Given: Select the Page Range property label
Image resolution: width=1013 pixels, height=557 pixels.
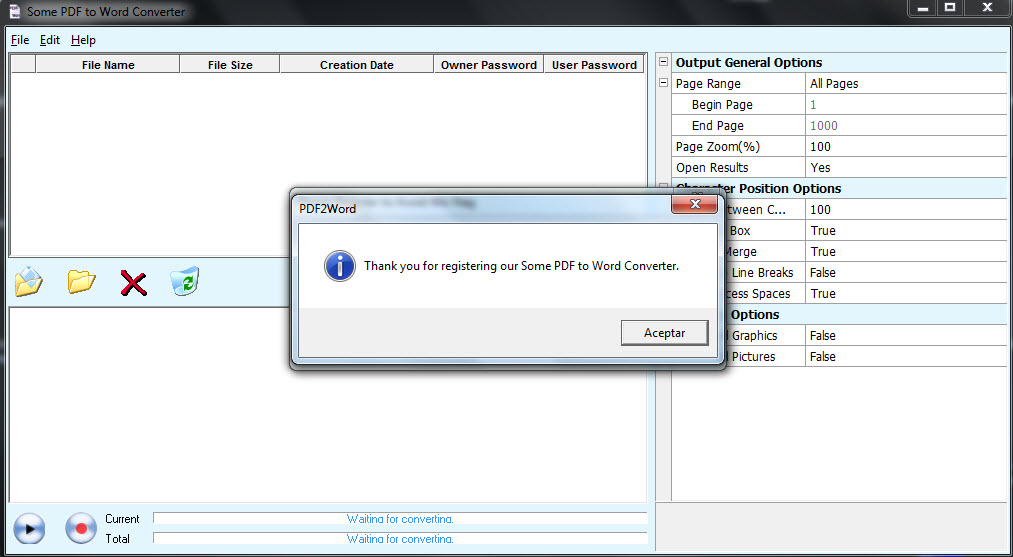Looking at the screenshot, I should 708,83.
